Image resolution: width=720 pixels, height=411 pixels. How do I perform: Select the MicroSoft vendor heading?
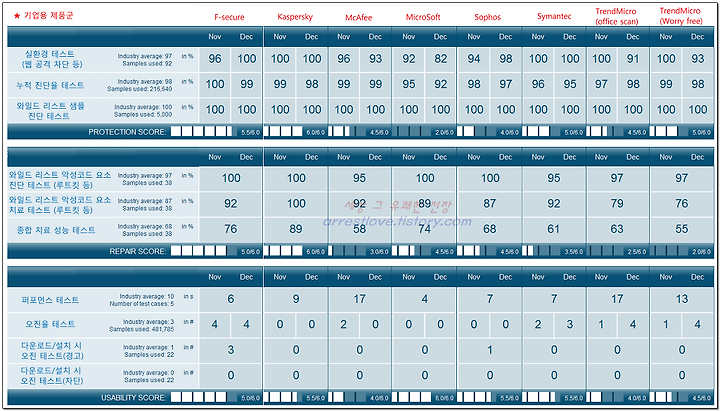(x=423, y=17)
